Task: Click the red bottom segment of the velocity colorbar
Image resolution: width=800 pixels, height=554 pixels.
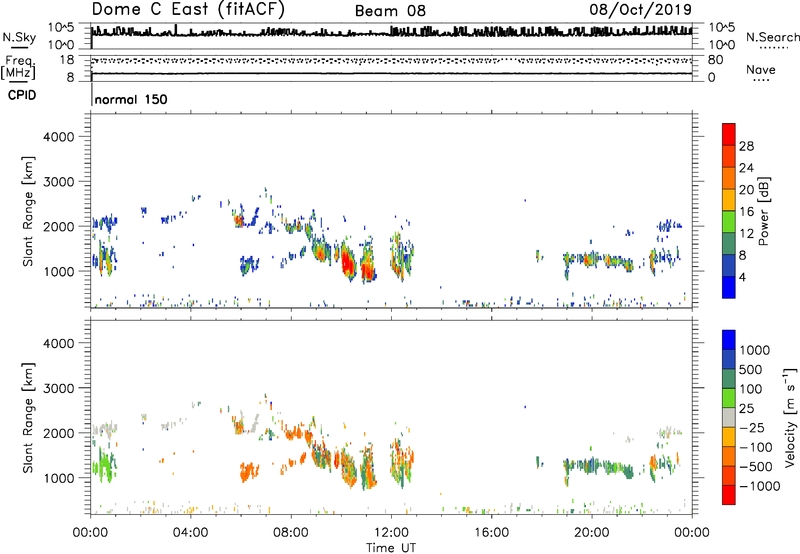Action: [x=729, y=495]
